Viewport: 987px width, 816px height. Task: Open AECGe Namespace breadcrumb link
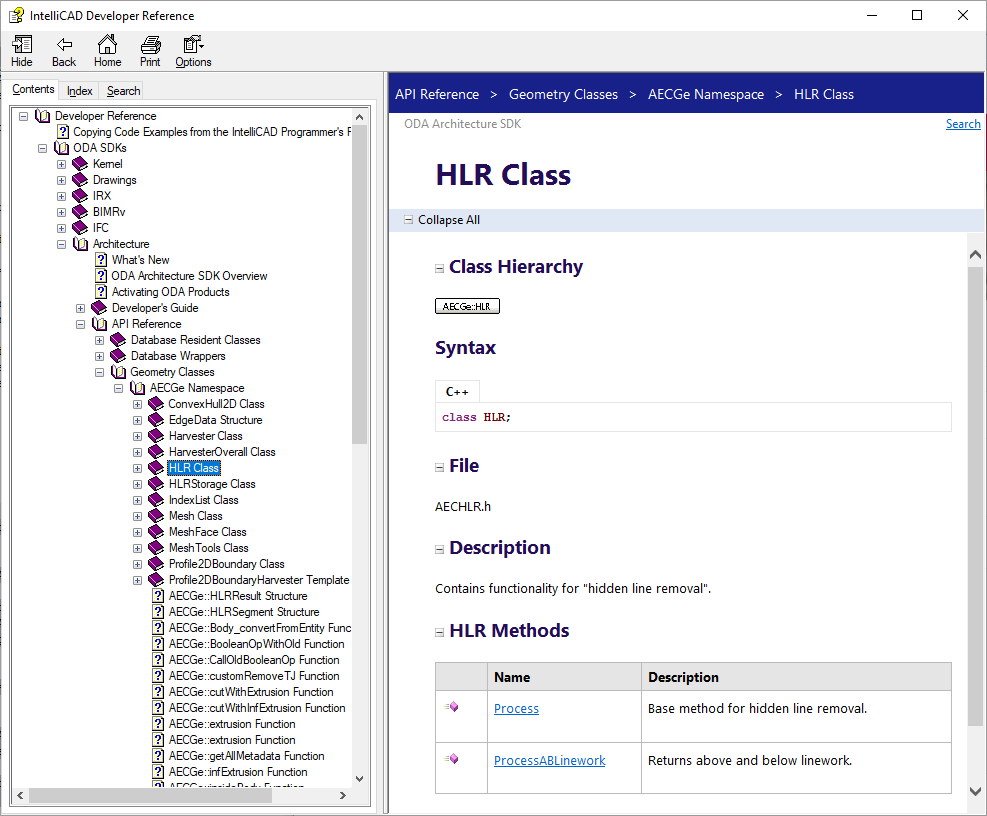pos(706,94)
